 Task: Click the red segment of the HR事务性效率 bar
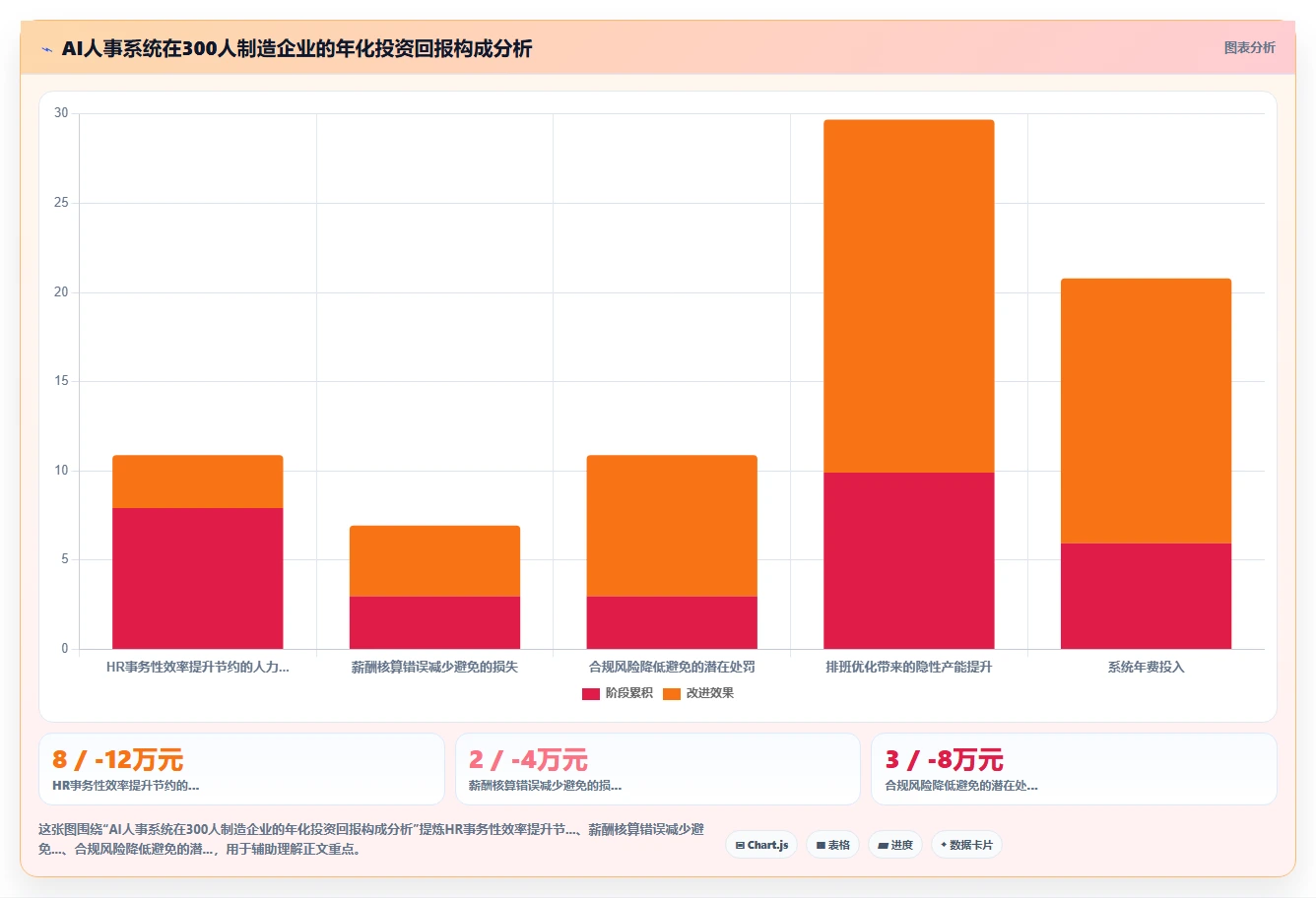[x=197, y=578]
